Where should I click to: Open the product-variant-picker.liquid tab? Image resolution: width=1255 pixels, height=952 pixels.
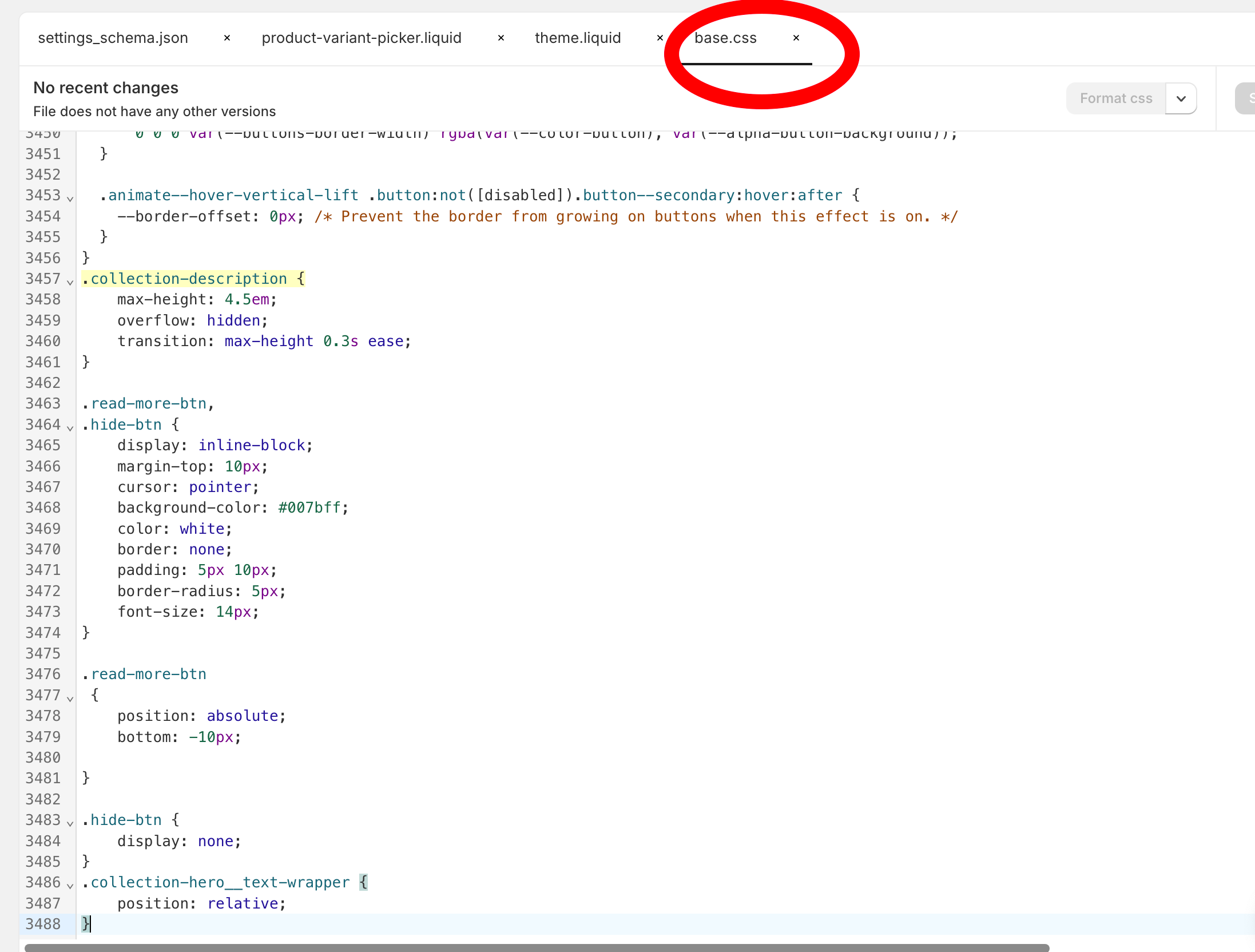pos(362,38)
